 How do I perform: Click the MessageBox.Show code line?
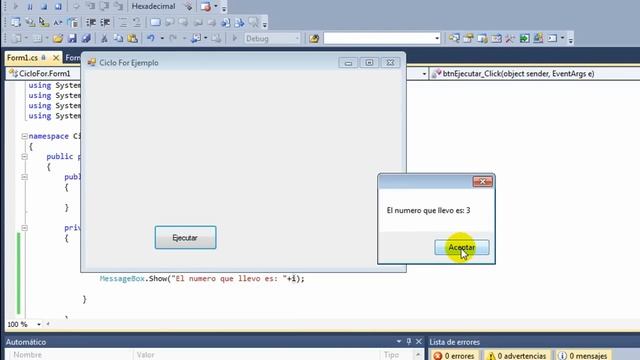pos(202,279)
